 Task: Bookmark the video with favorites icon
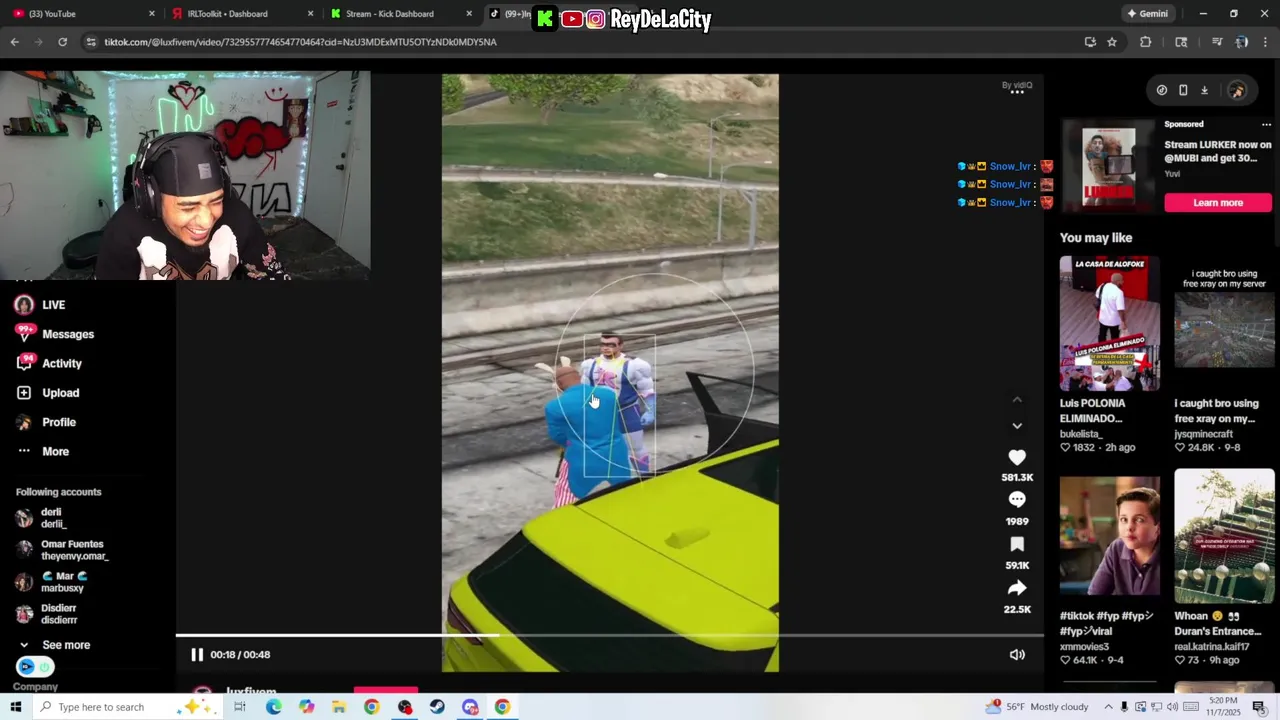pyautogui.click(x=1017, y=544)
